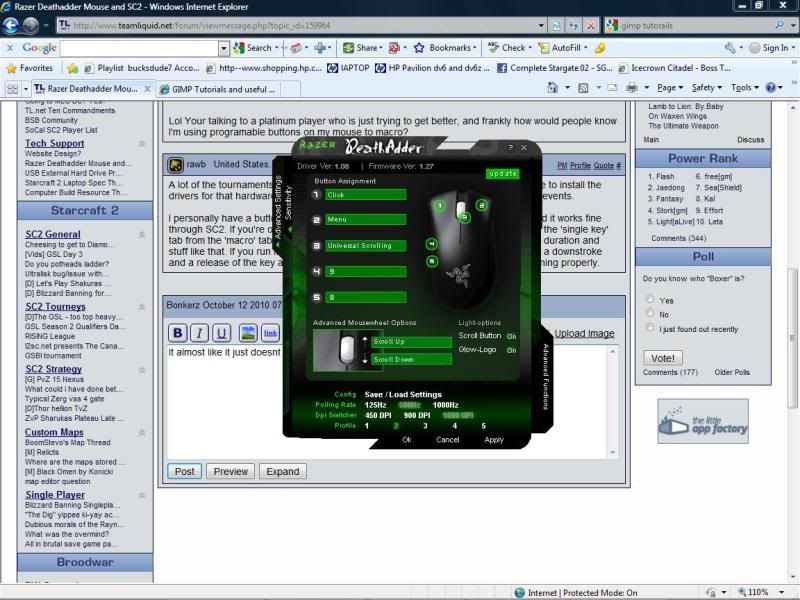The width and height of the screenshot is (800, 600).
Task: Click the Google toolbar highlighter icon
Action: (x=601, y=47)
